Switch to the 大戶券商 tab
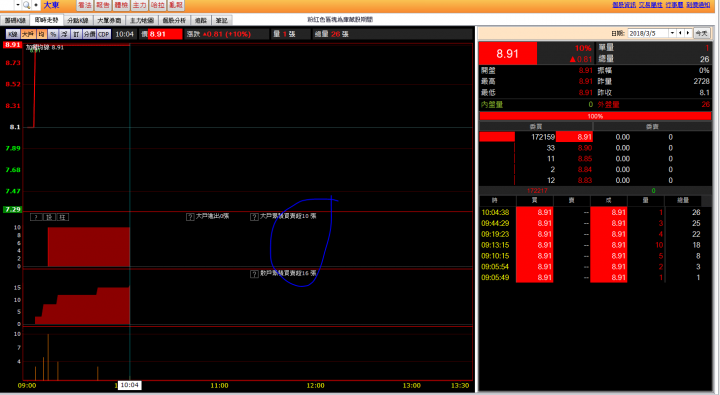Image resolution: width=720 pixels, height=395 pixels. (109, 20)
